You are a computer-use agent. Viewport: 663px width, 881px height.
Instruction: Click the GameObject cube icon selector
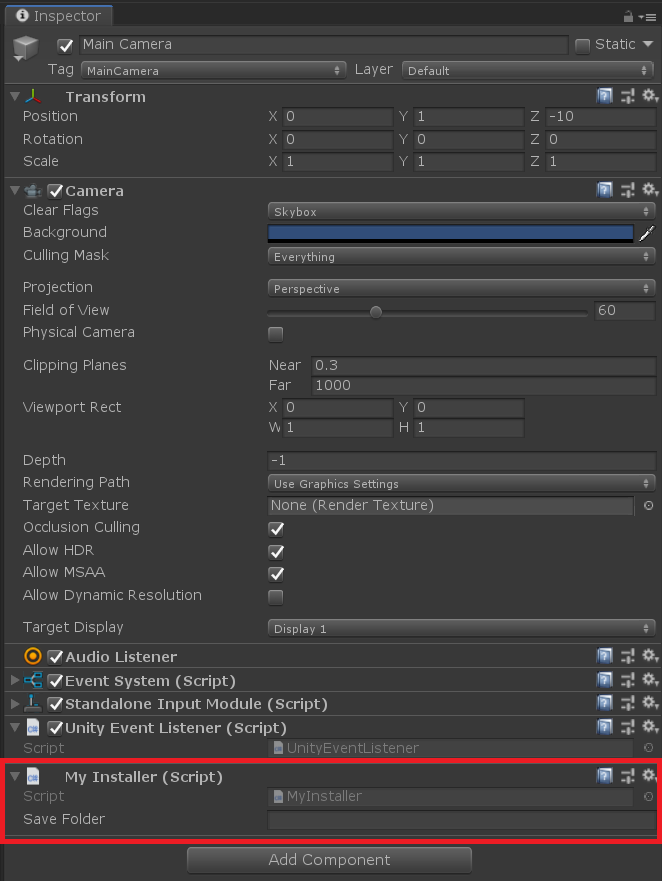point(26,48)
